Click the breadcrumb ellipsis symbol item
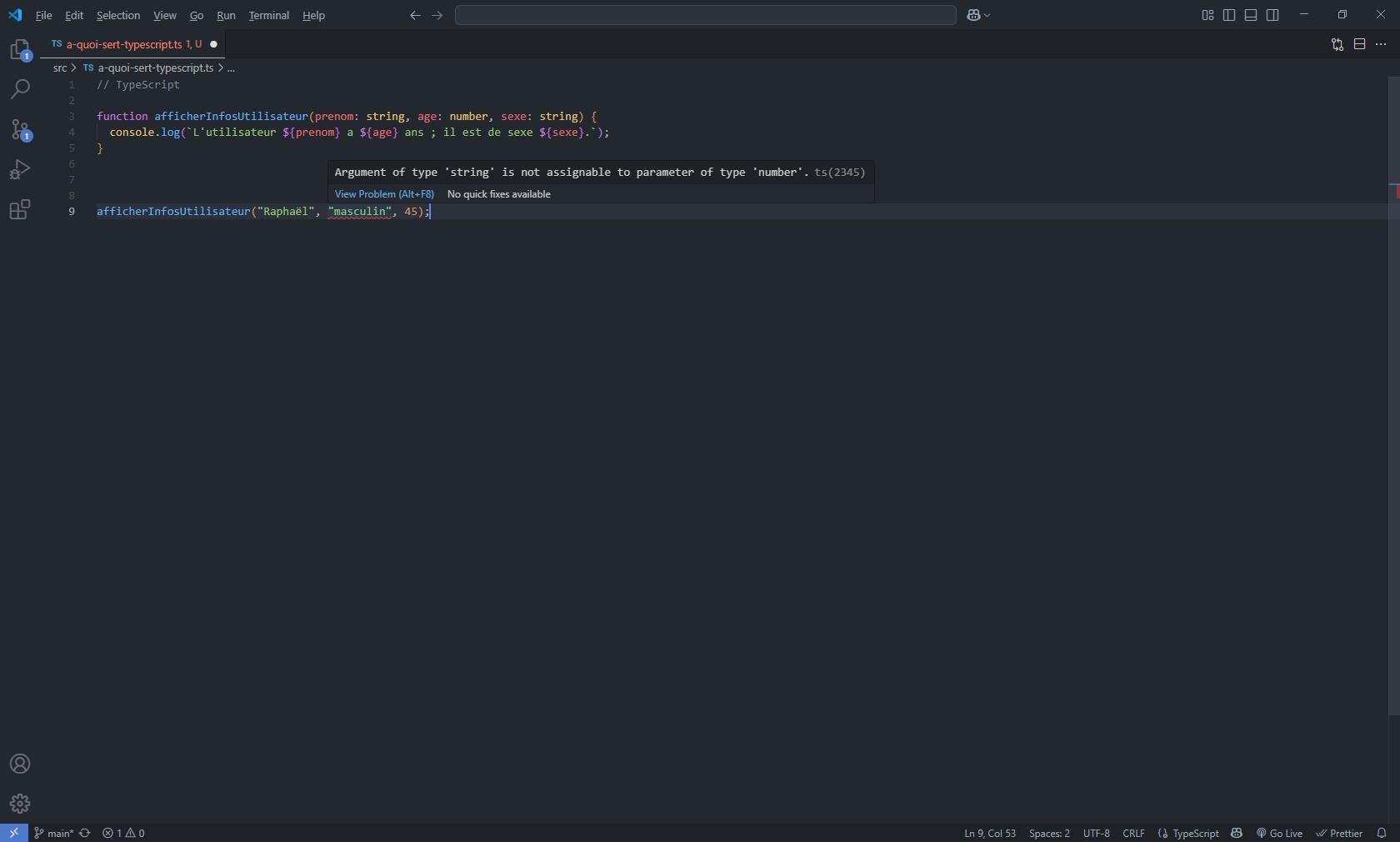The image size is (1400, 842). pos(231,68)
